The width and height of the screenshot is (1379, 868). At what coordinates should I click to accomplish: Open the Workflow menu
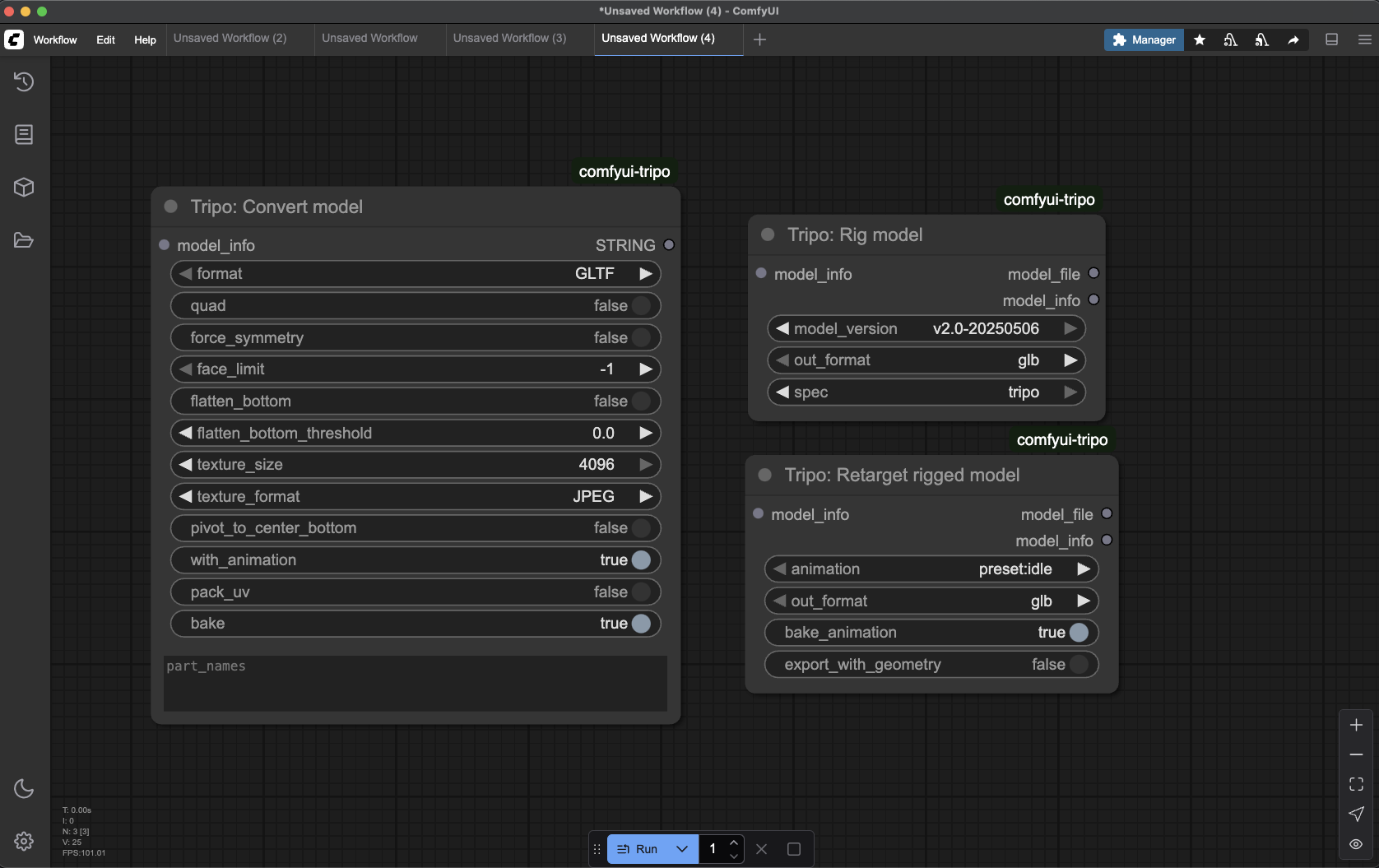(x=55, y=39)
